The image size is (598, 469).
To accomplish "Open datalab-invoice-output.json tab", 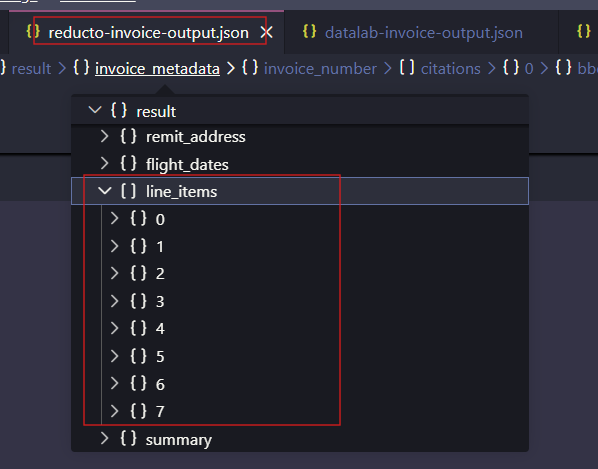I will pyautogui.click(x=423, y=33).
